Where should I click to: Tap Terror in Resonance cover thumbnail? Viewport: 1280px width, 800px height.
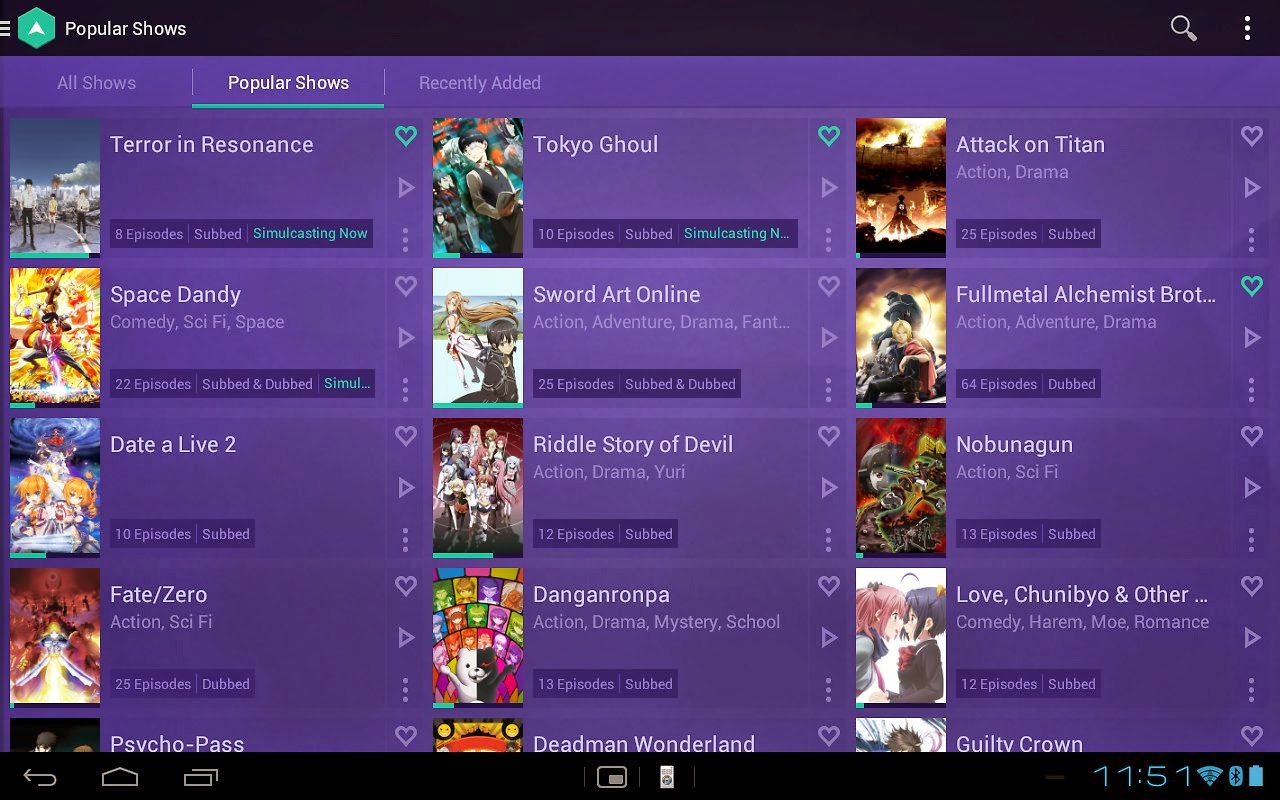pyautogui.click(x=55, y=188)
